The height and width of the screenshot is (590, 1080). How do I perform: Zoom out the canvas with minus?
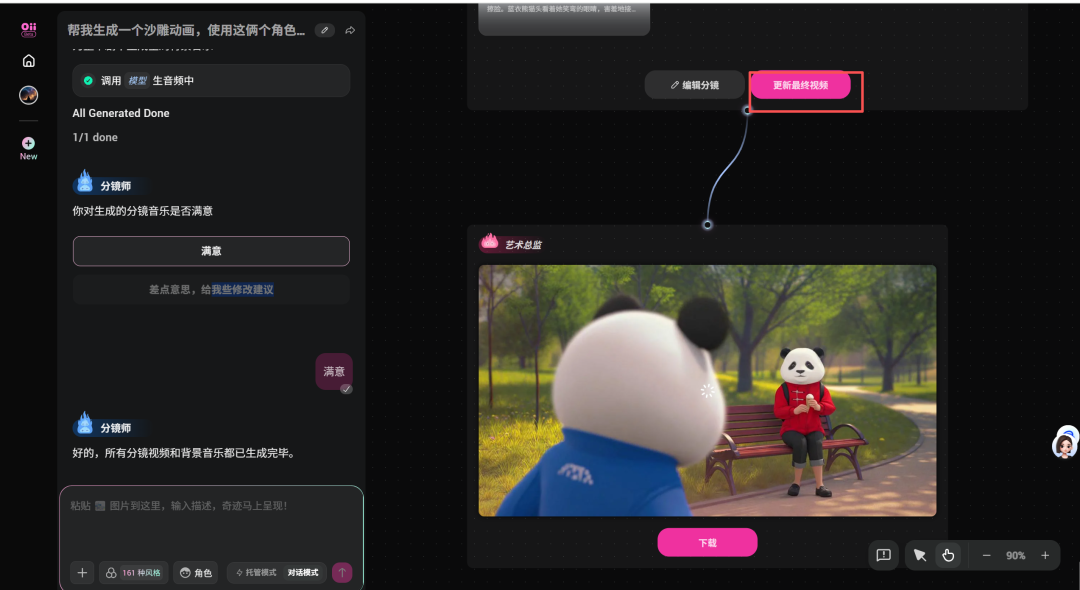[986, 556]
